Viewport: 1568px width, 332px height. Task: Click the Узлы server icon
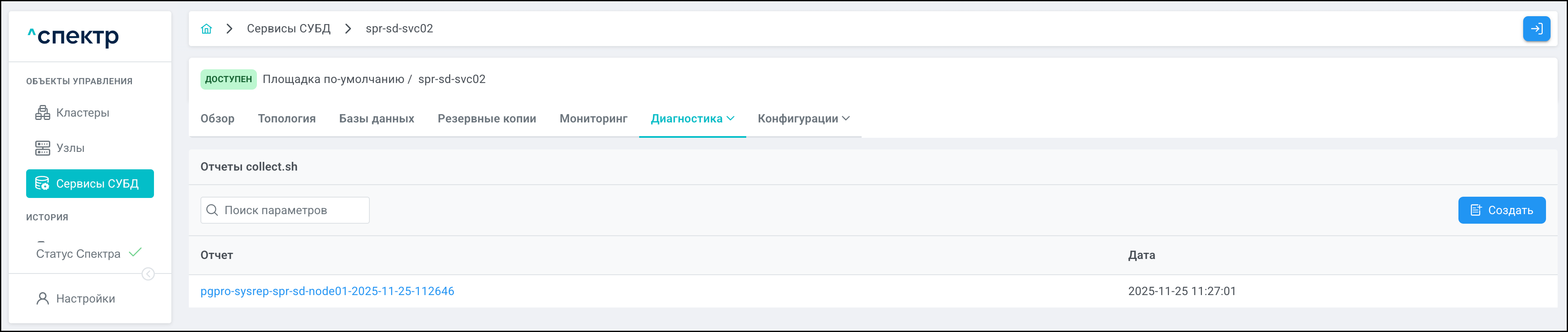[43, 148]
